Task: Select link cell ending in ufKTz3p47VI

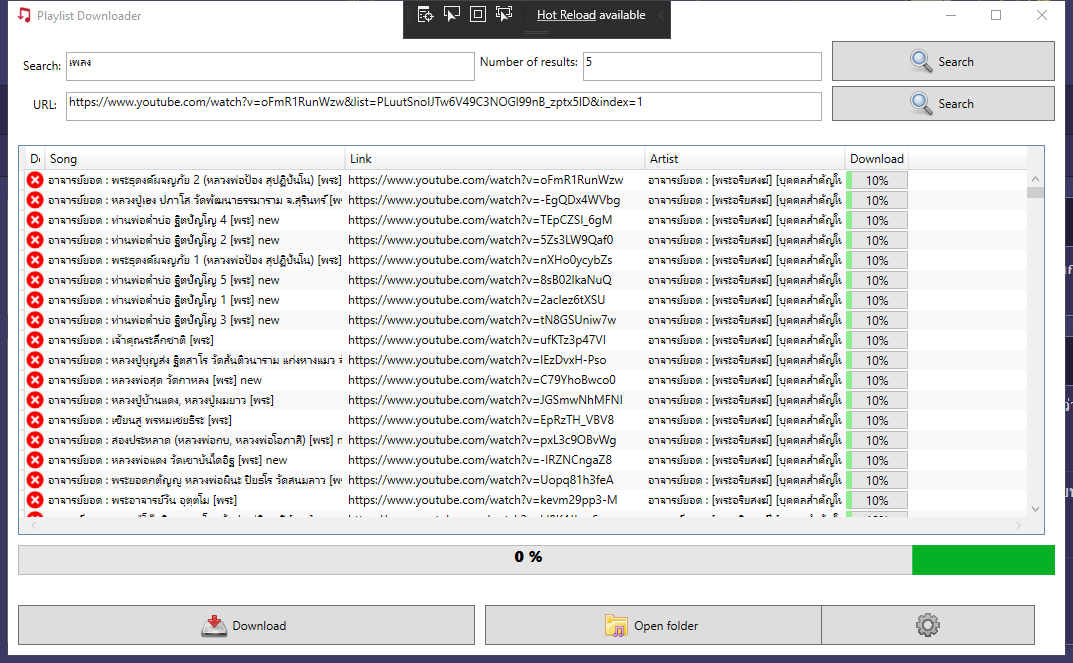Action: coord(477,340)
